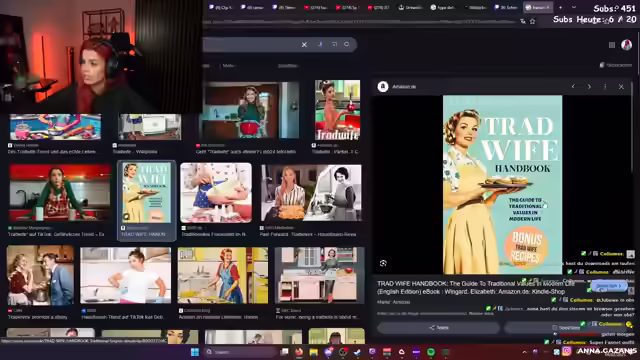
Task: Open File Explorer from the taskbar
Action: click(x=313, y=352)
